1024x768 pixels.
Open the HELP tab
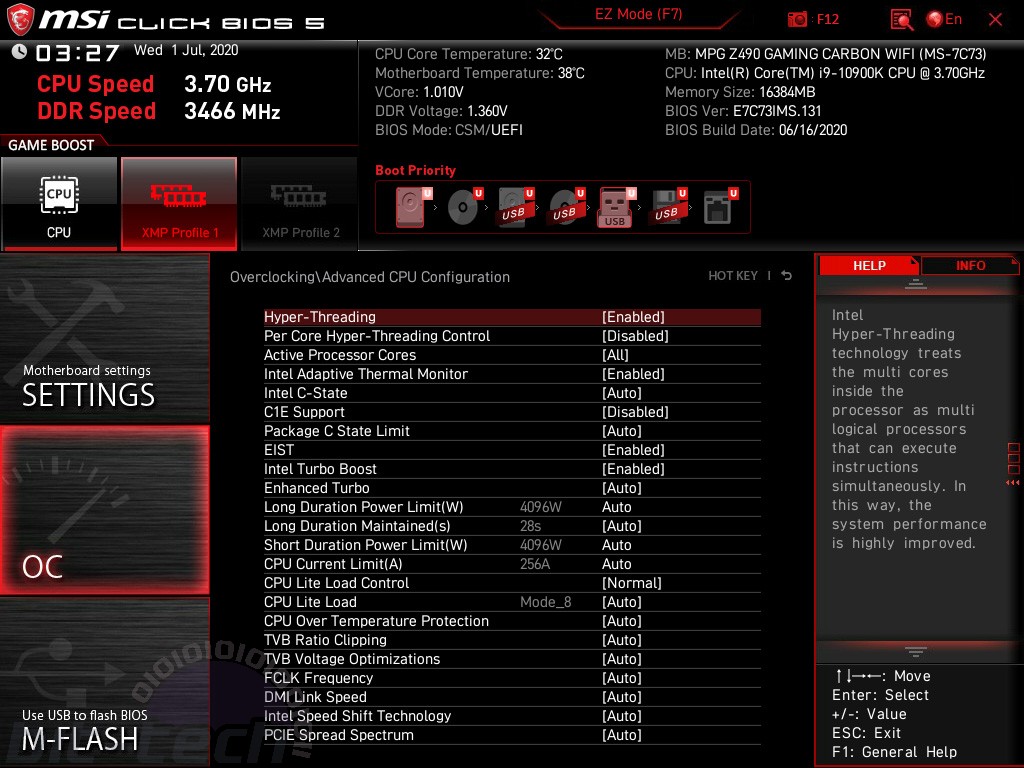tap(869, 265)
